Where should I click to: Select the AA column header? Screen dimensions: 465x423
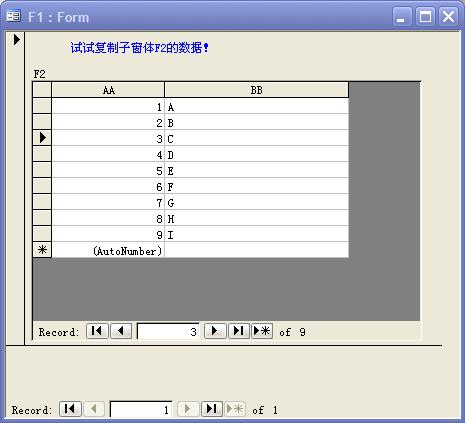pos(108,90)
